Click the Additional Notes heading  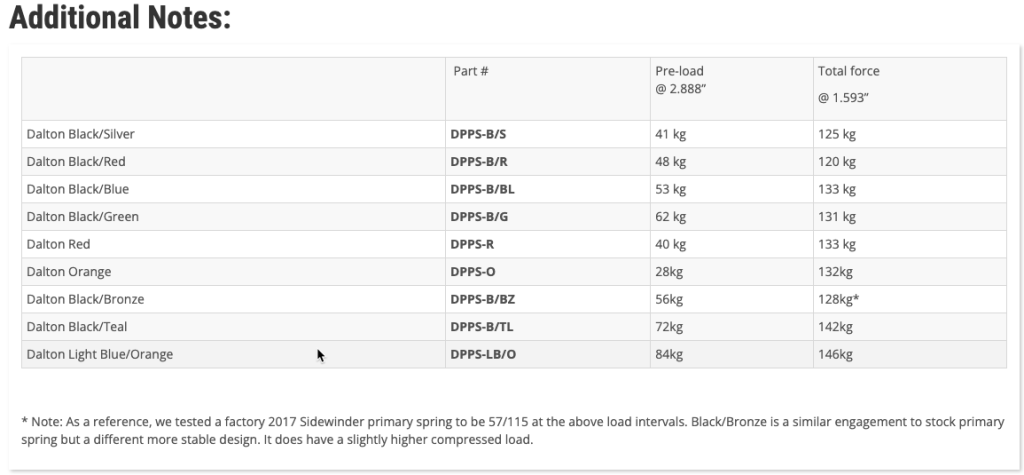pyautogui.click(x=119, y=17)
